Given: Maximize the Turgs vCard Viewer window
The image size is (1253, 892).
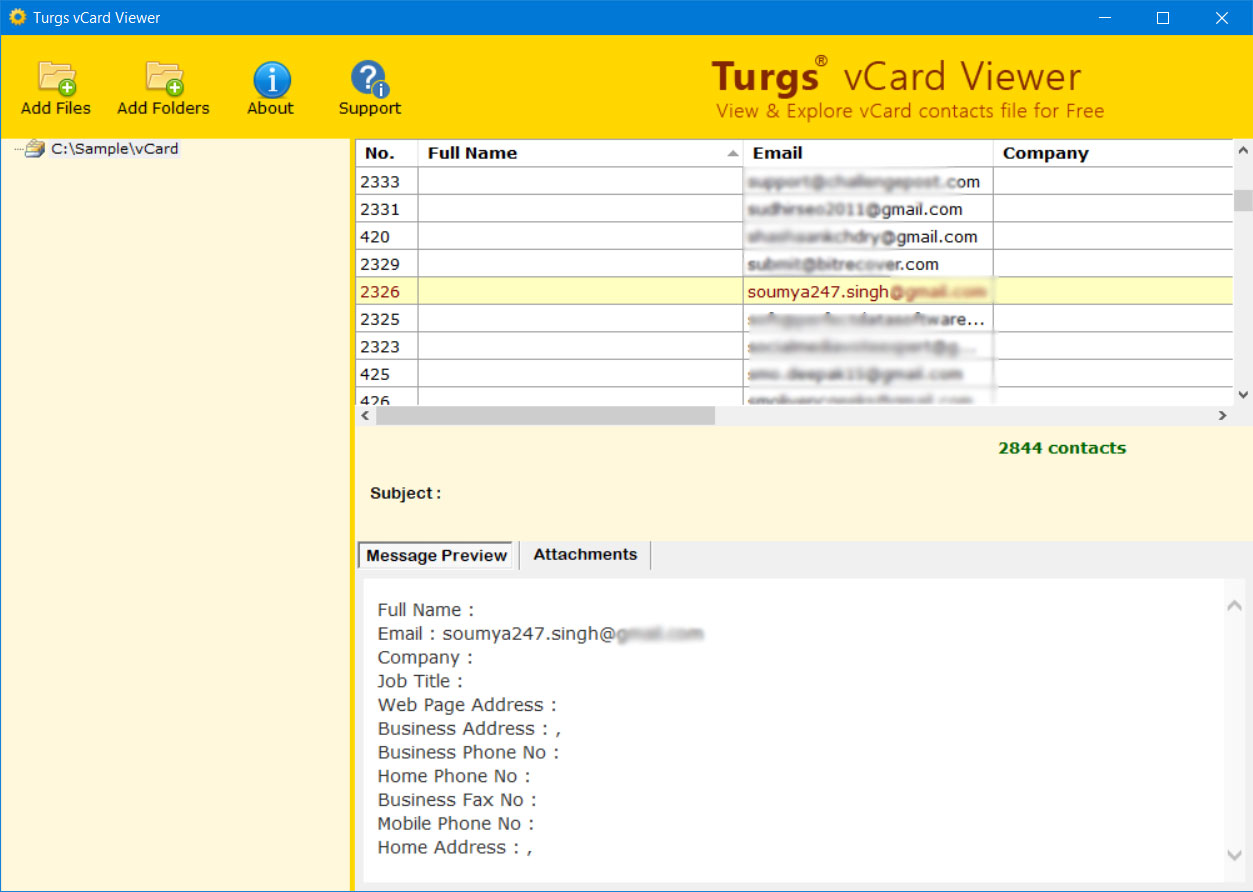Looking at the screenshot, I should click(1163, 17).
